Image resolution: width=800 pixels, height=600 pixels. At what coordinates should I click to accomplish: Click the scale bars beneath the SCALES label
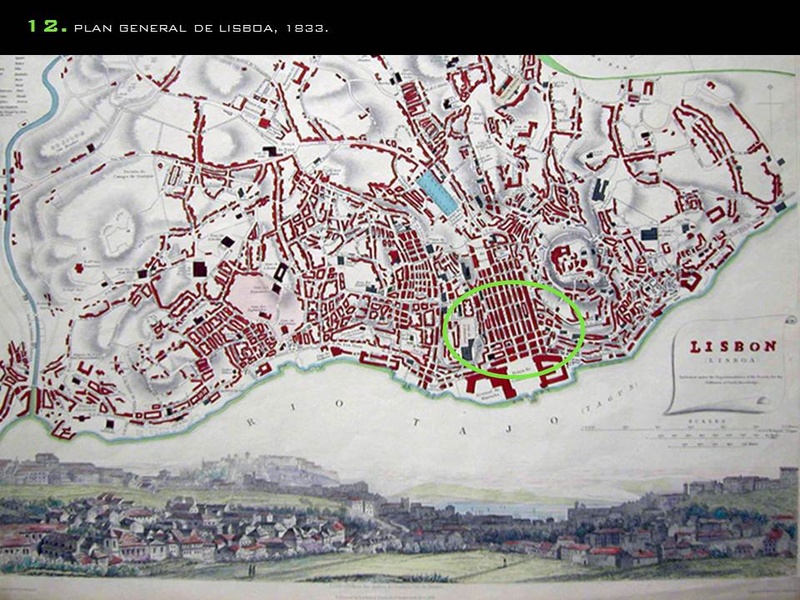pyautogui.click(x=690, y=437)
